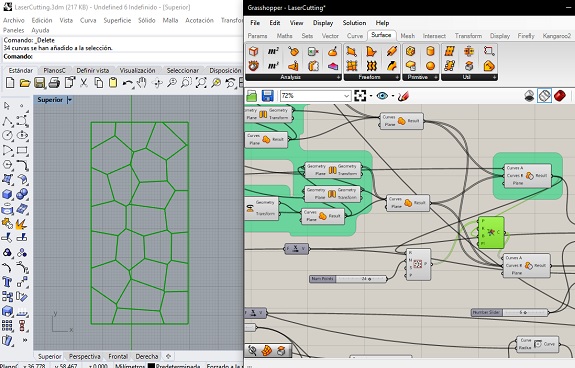Expand more Rhino sidebar tools chevron
This screenshot has height=368, width=575.
tap(25, 340)
